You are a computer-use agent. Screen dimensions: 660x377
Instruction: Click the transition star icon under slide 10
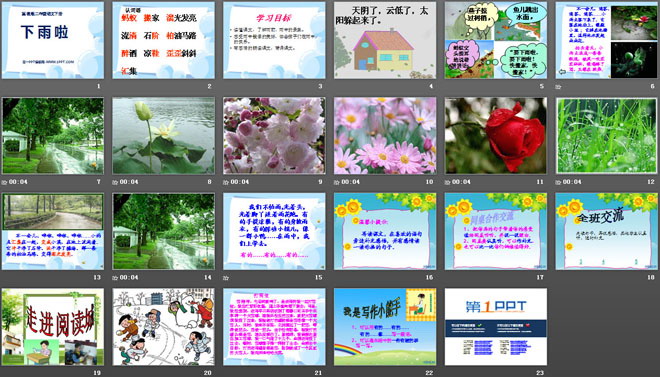[337, 182]
